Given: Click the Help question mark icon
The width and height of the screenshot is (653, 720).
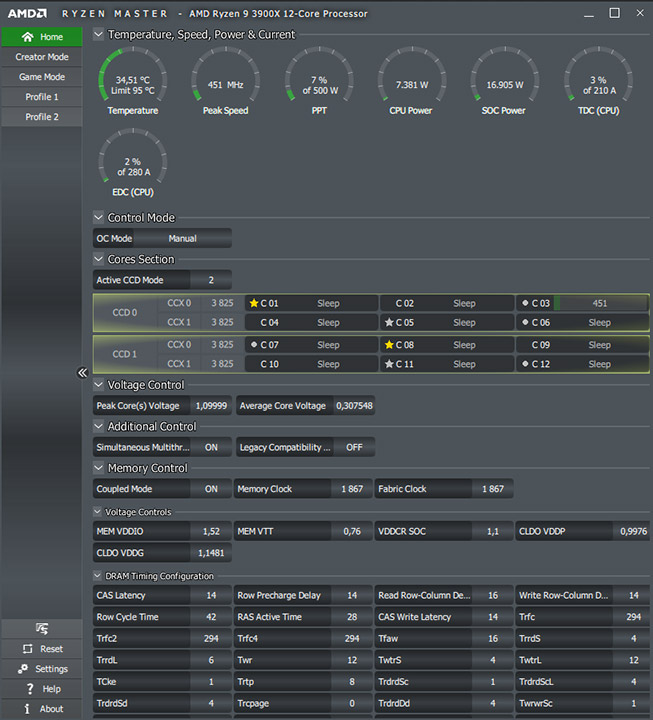Looking at the screenshot, I should (x=30, y=689).
